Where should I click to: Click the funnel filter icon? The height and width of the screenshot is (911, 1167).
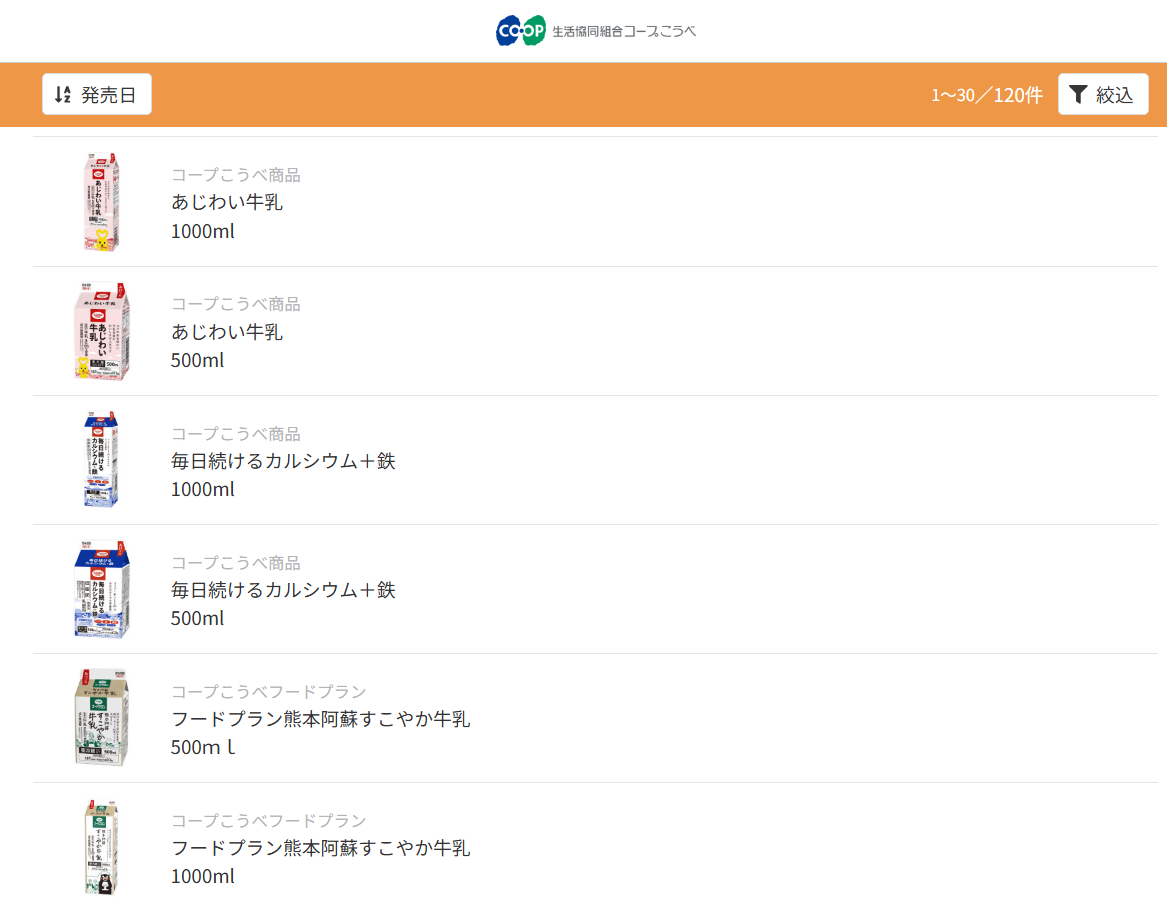pos(1078,95)
